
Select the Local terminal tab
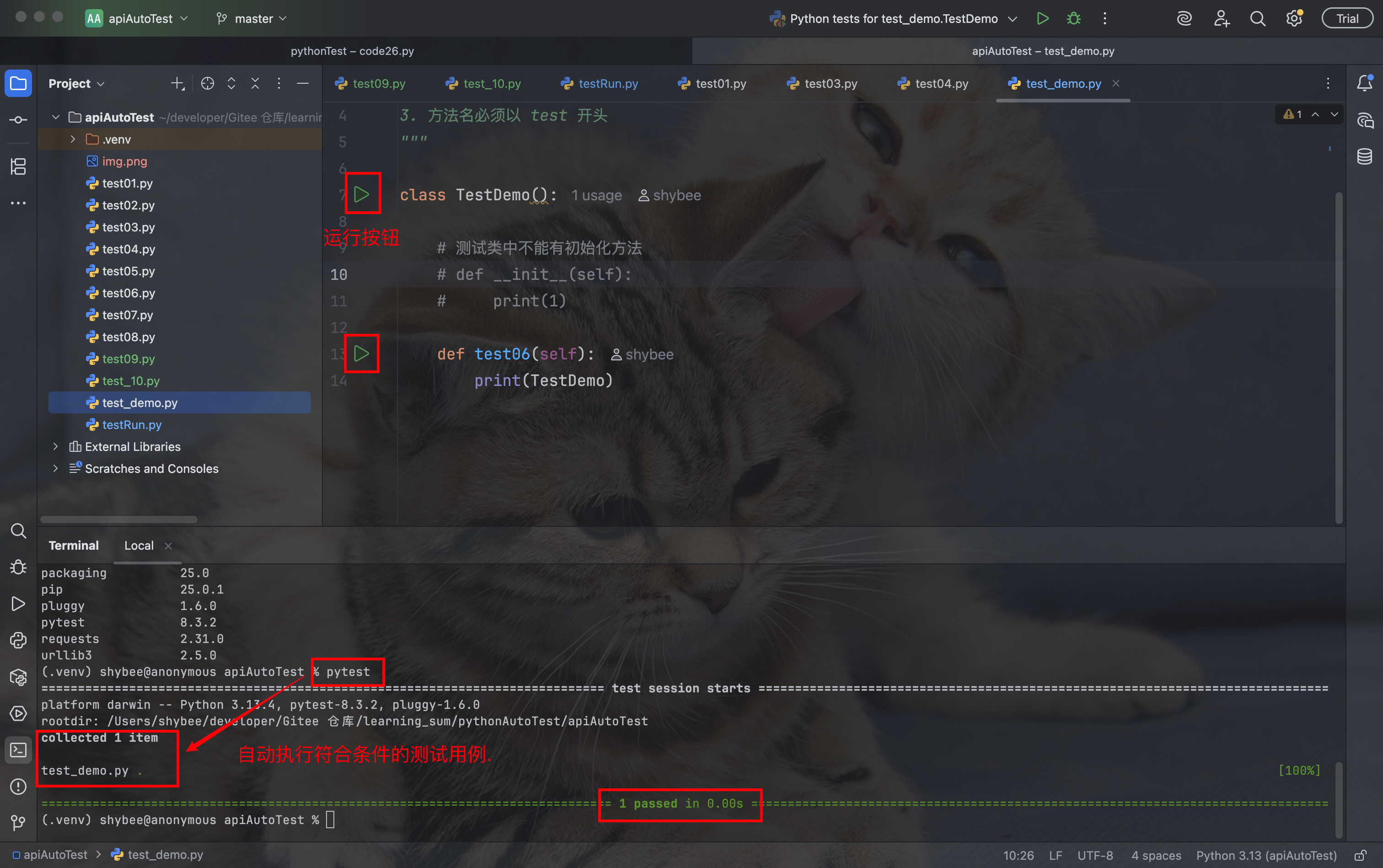tap(139, 546)
